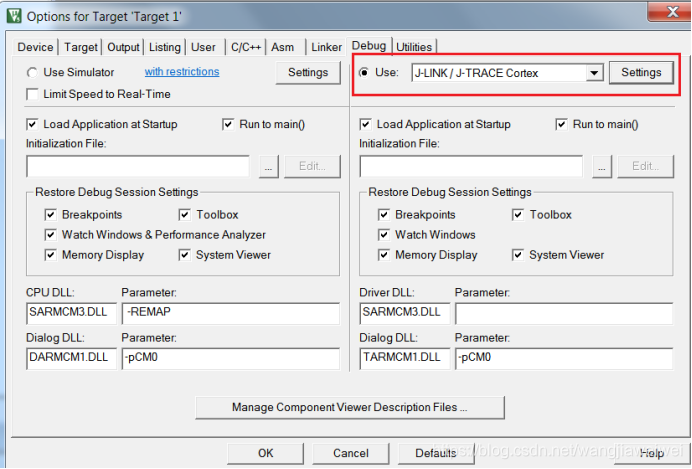Expand the J-LINK / J-TRACE Cortex dropdown
The height and width of the screenshot is (469, 692).
coord(594,73)
